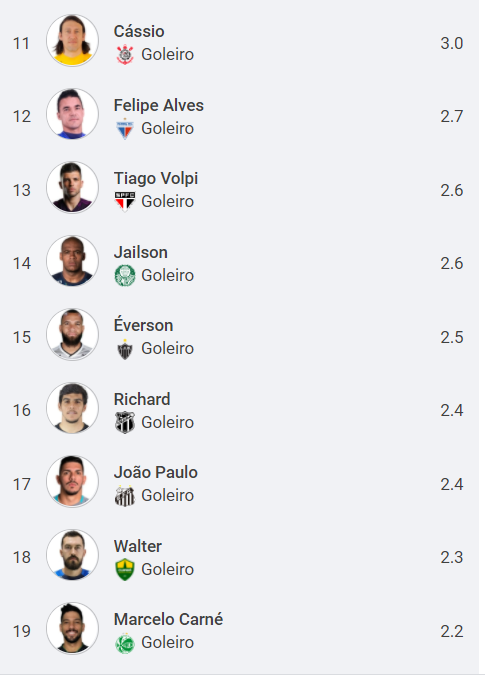485x676 pixels.
Task: Click the São Paulo SPFC crest
Action: pyautogui.click(x=125, y=201)
